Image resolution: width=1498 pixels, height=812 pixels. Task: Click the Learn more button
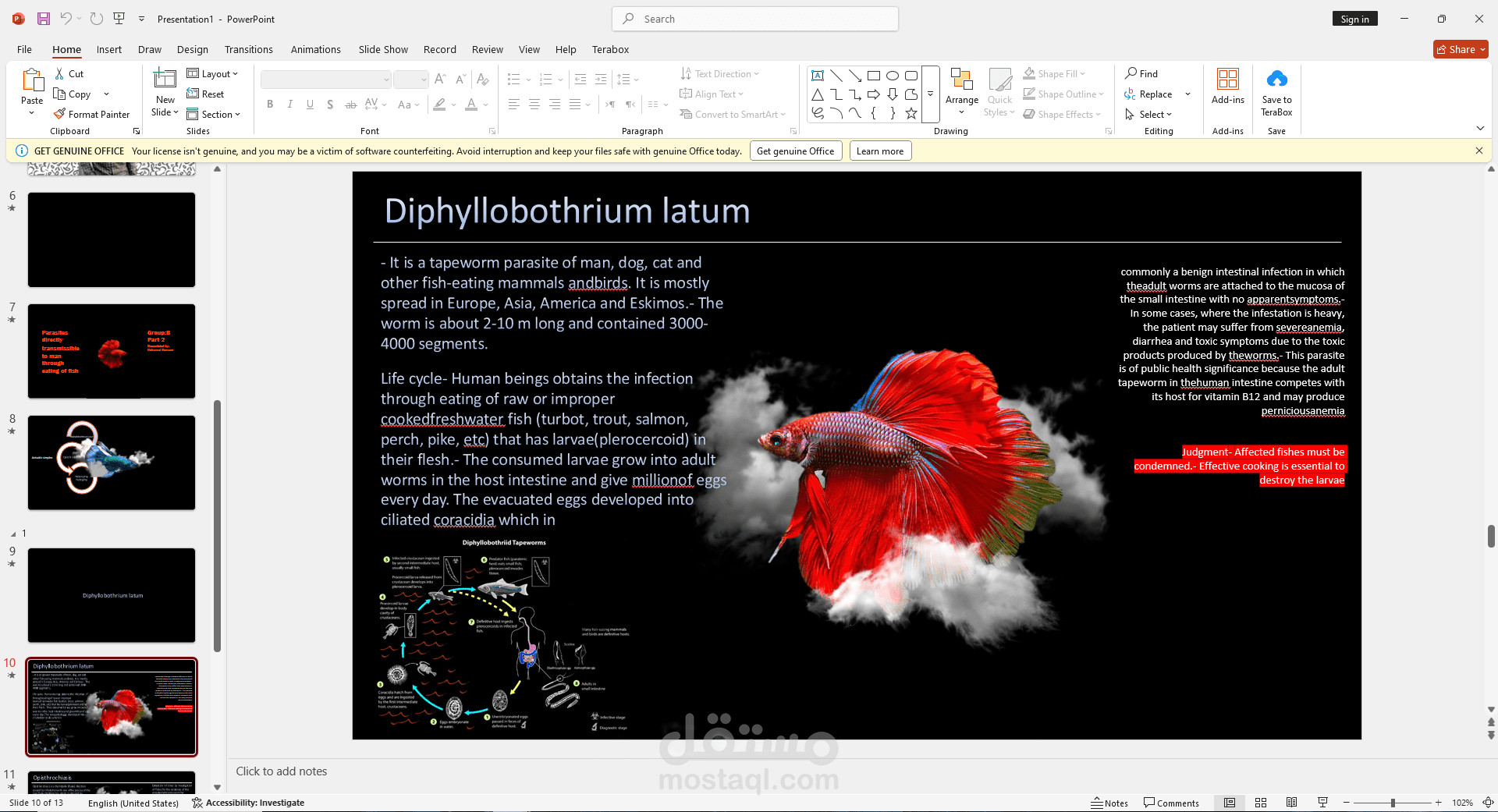pyautogui.click(x=879, y=151)
